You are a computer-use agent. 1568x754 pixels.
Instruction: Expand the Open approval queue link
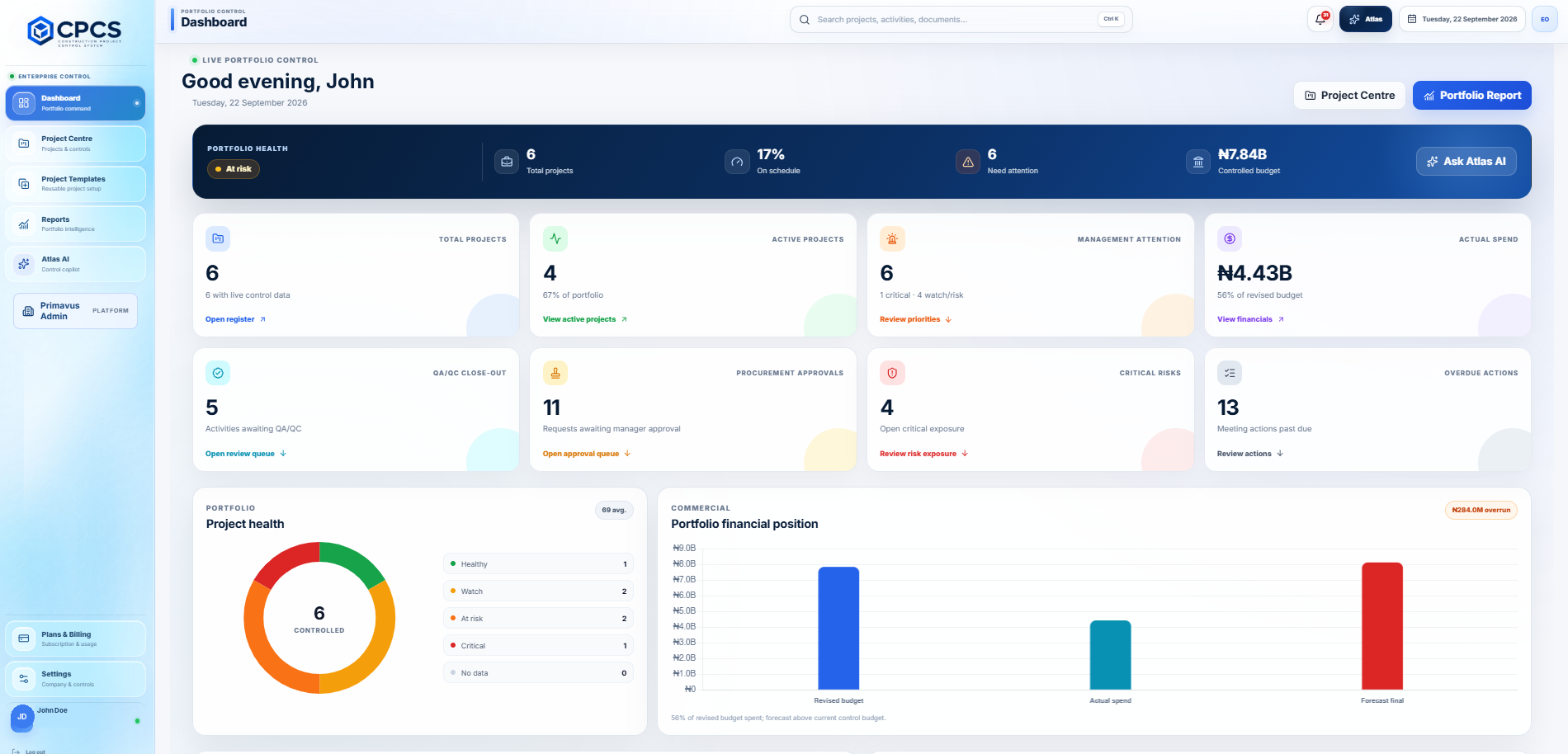[587, 454]
